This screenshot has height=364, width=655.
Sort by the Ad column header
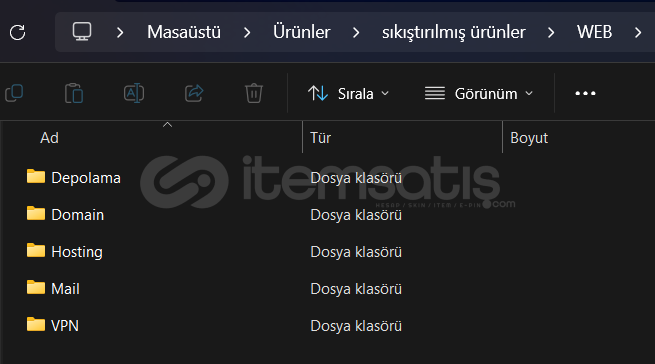click(49, 138)
